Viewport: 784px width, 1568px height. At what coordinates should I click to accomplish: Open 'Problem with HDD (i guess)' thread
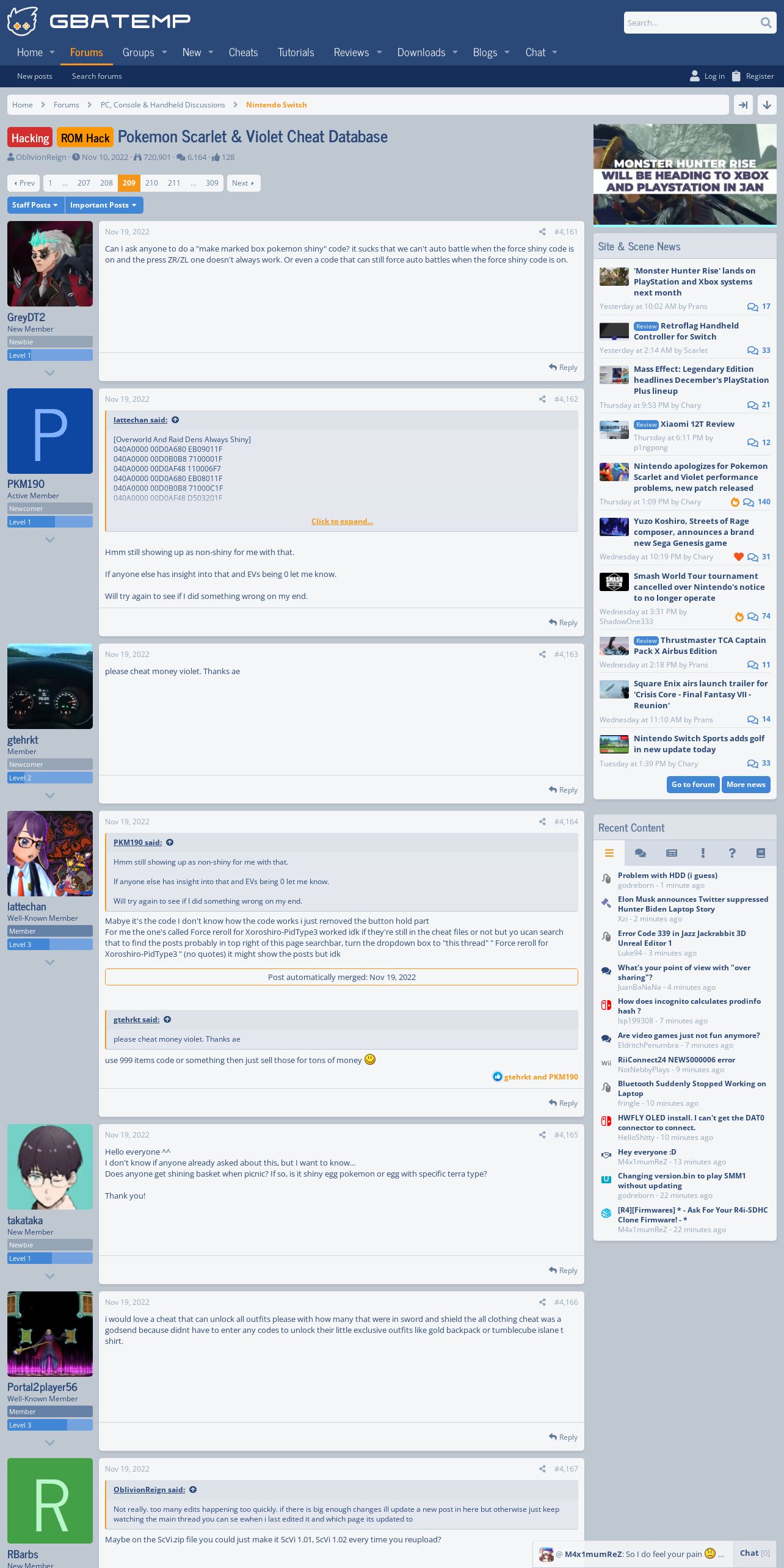(667, 876)
